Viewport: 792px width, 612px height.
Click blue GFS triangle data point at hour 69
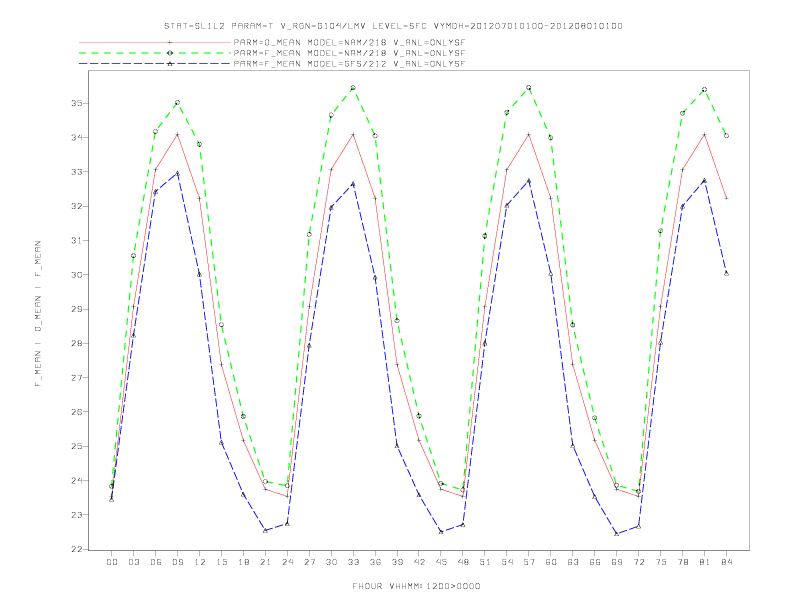(x=617, y=534)
